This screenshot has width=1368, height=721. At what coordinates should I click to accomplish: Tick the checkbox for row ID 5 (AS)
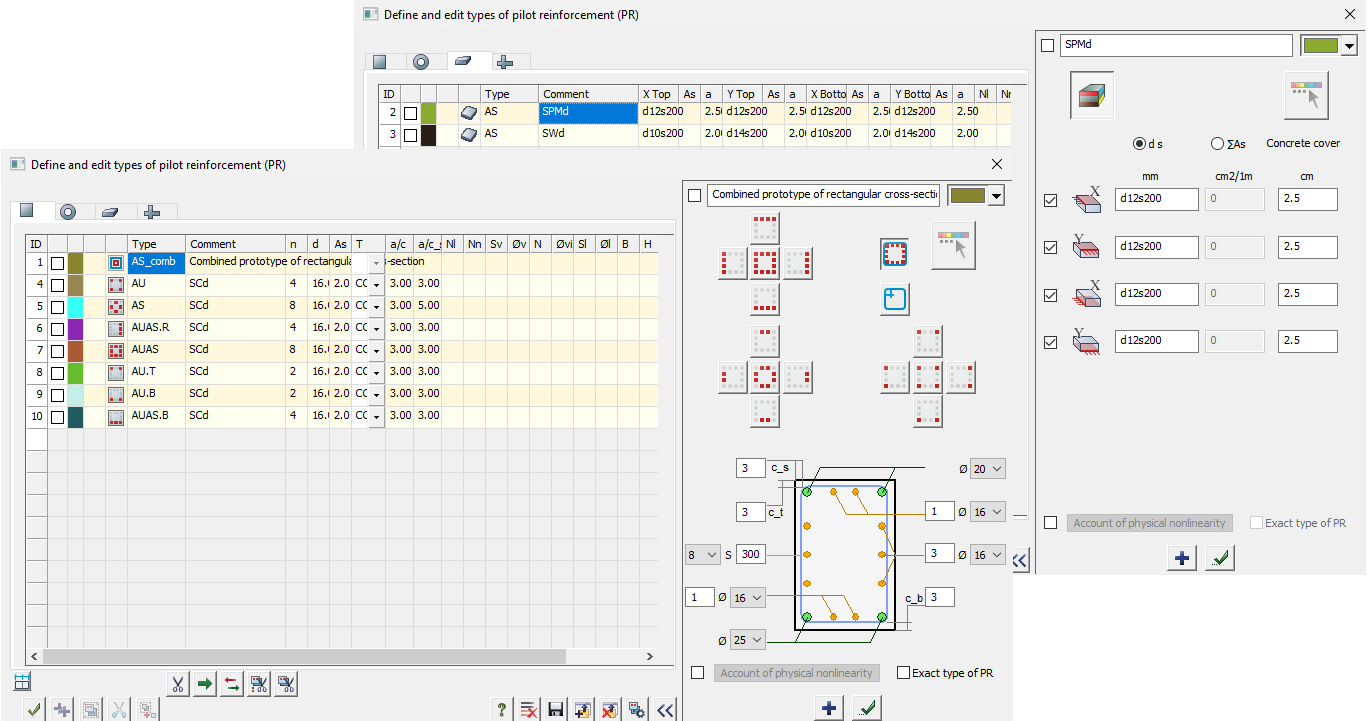tap(58, 306)
